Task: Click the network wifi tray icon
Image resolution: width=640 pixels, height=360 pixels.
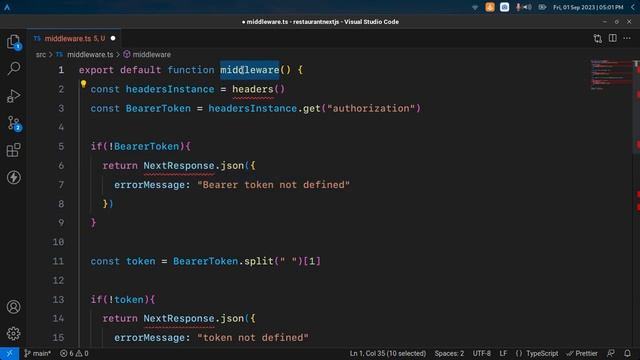Action: pyautogui.click(x=475, y=7)
